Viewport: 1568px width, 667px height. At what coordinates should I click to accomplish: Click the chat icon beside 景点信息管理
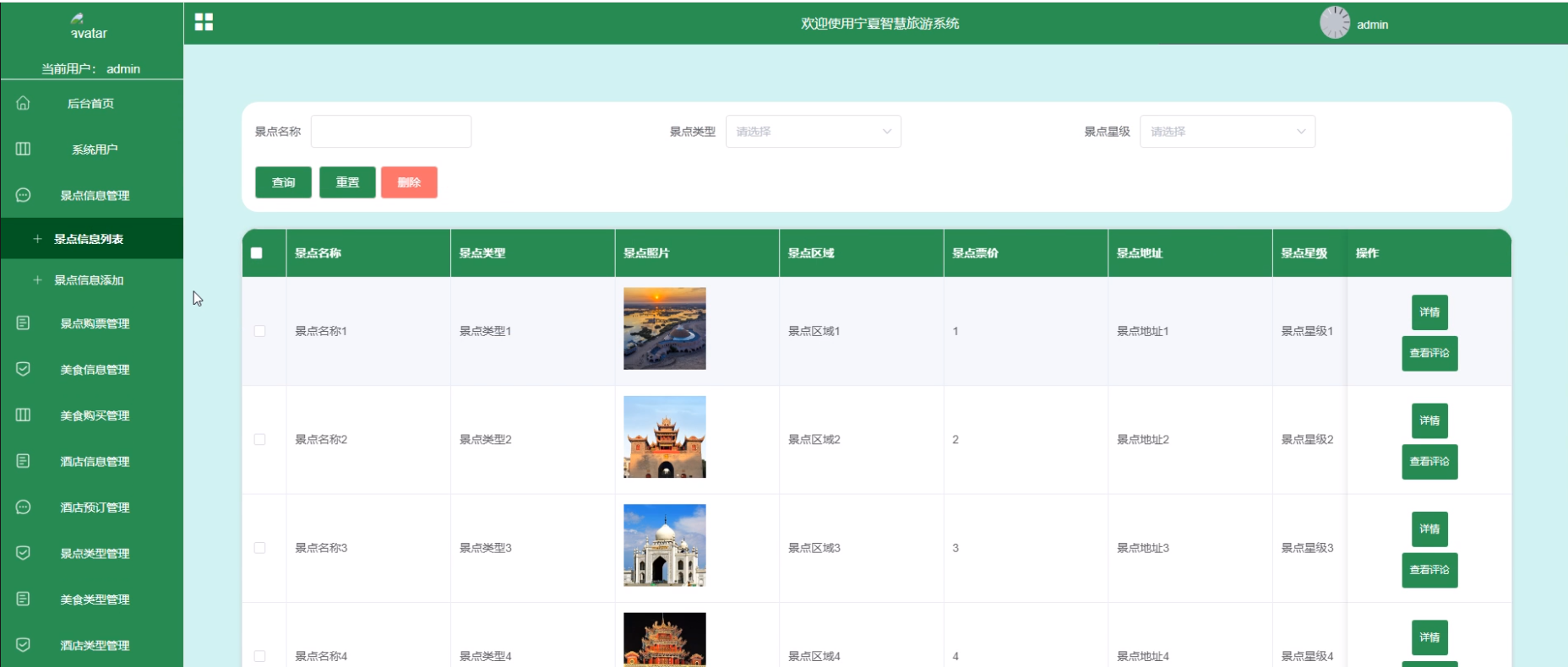[x=23, y=195]
